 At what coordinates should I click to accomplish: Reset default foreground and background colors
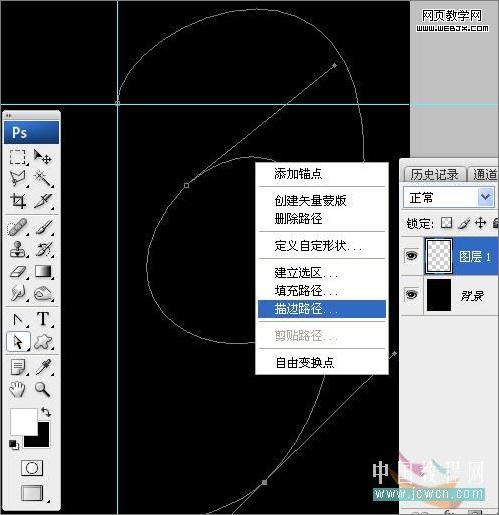pos(14,445)
